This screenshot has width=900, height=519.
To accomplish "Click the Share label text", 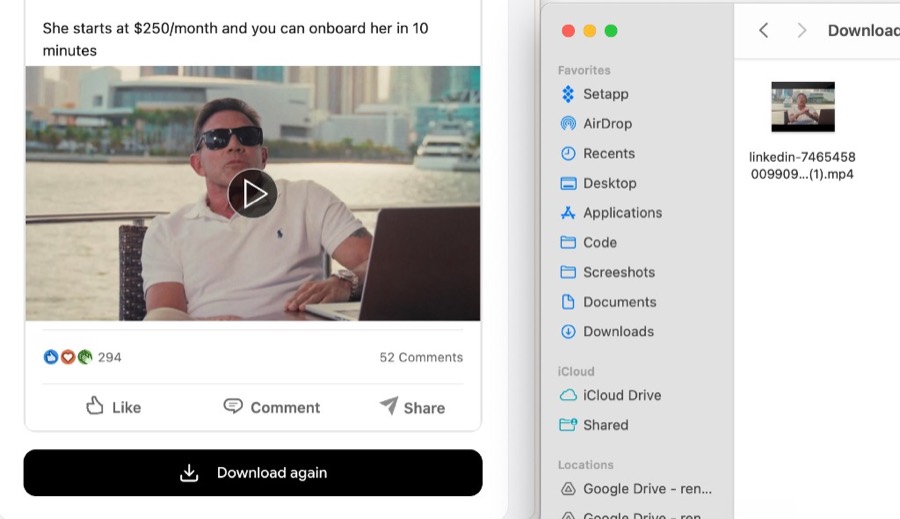I will tap(424, 408).
